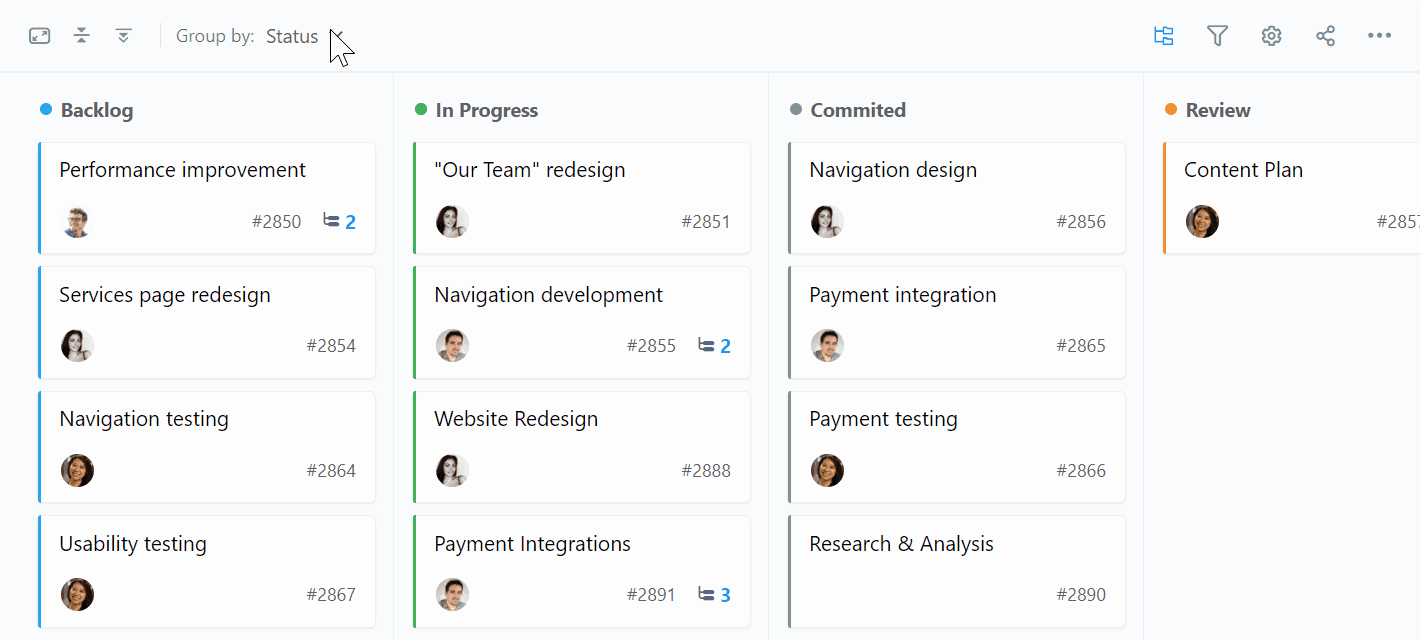
Task: Click the Backlog column header
Action: click(96, 110)
